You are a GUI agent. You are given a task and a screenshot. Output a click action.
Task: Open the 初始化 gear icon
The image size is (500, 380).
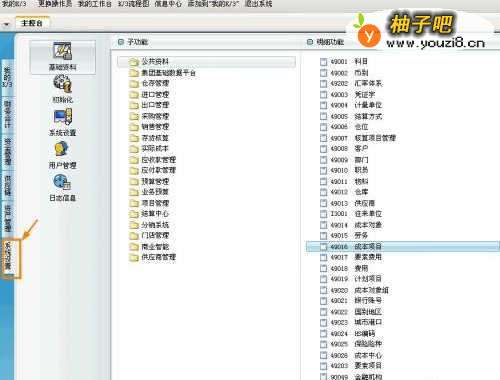62,83
